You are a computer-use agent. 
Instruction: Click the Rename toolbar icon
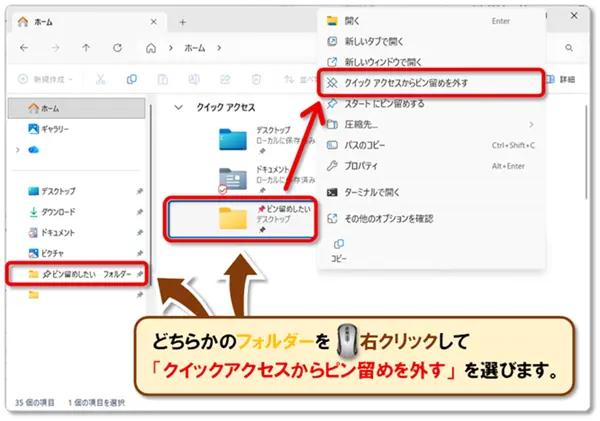(x=194, y=79)
